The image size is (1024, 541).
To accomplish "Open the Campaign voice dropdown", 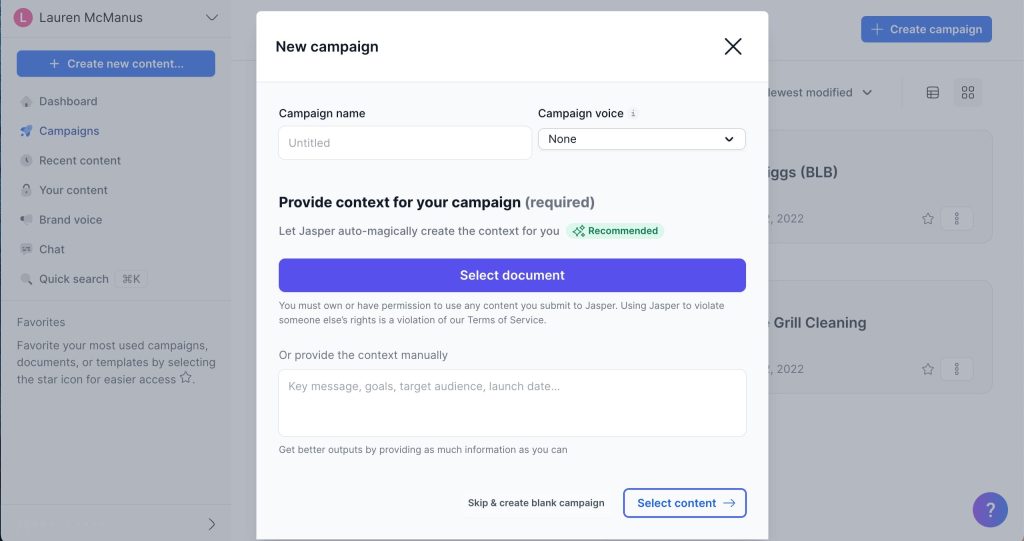I will tap(641, 139).
